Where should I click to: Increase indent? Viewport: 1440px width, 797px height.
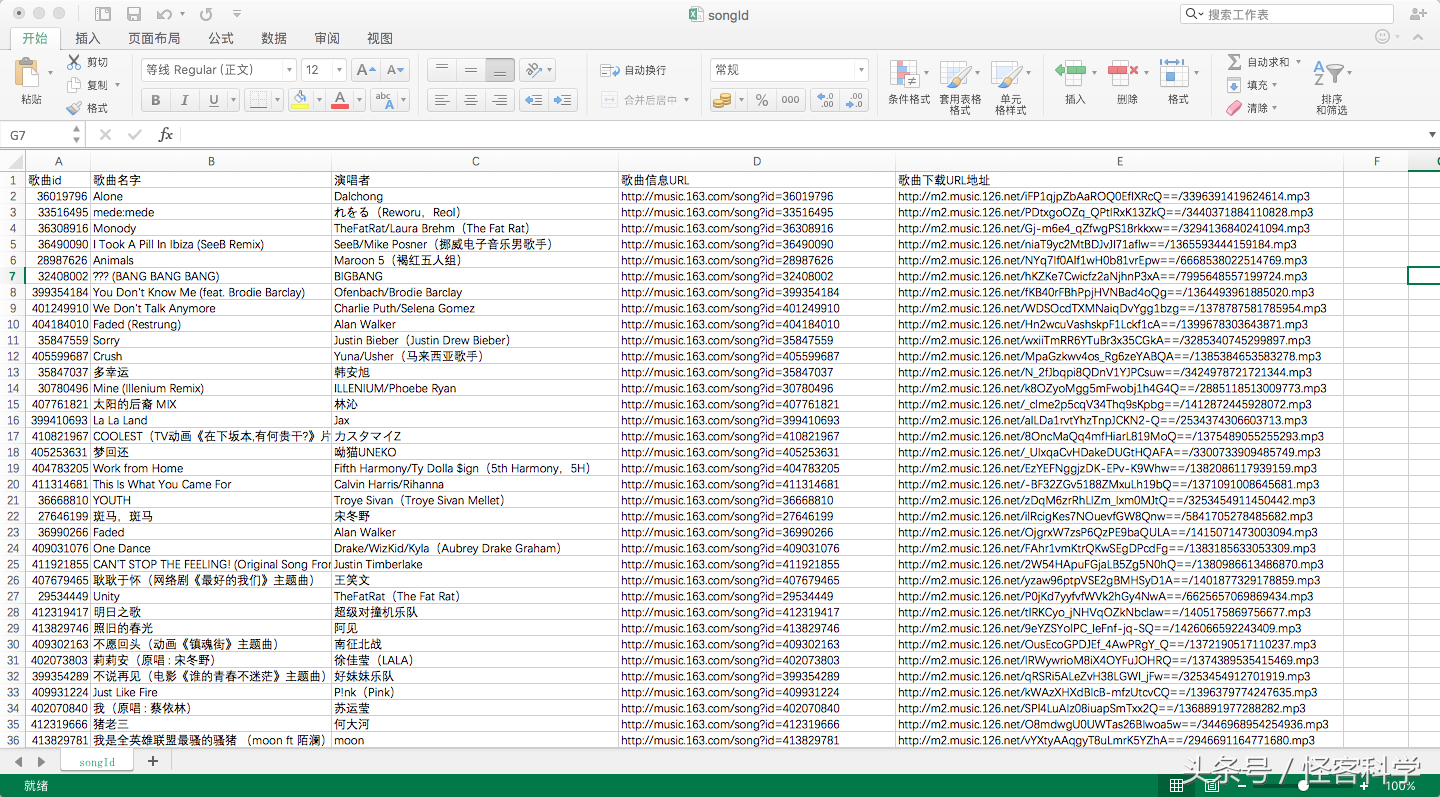click(563, 100)
